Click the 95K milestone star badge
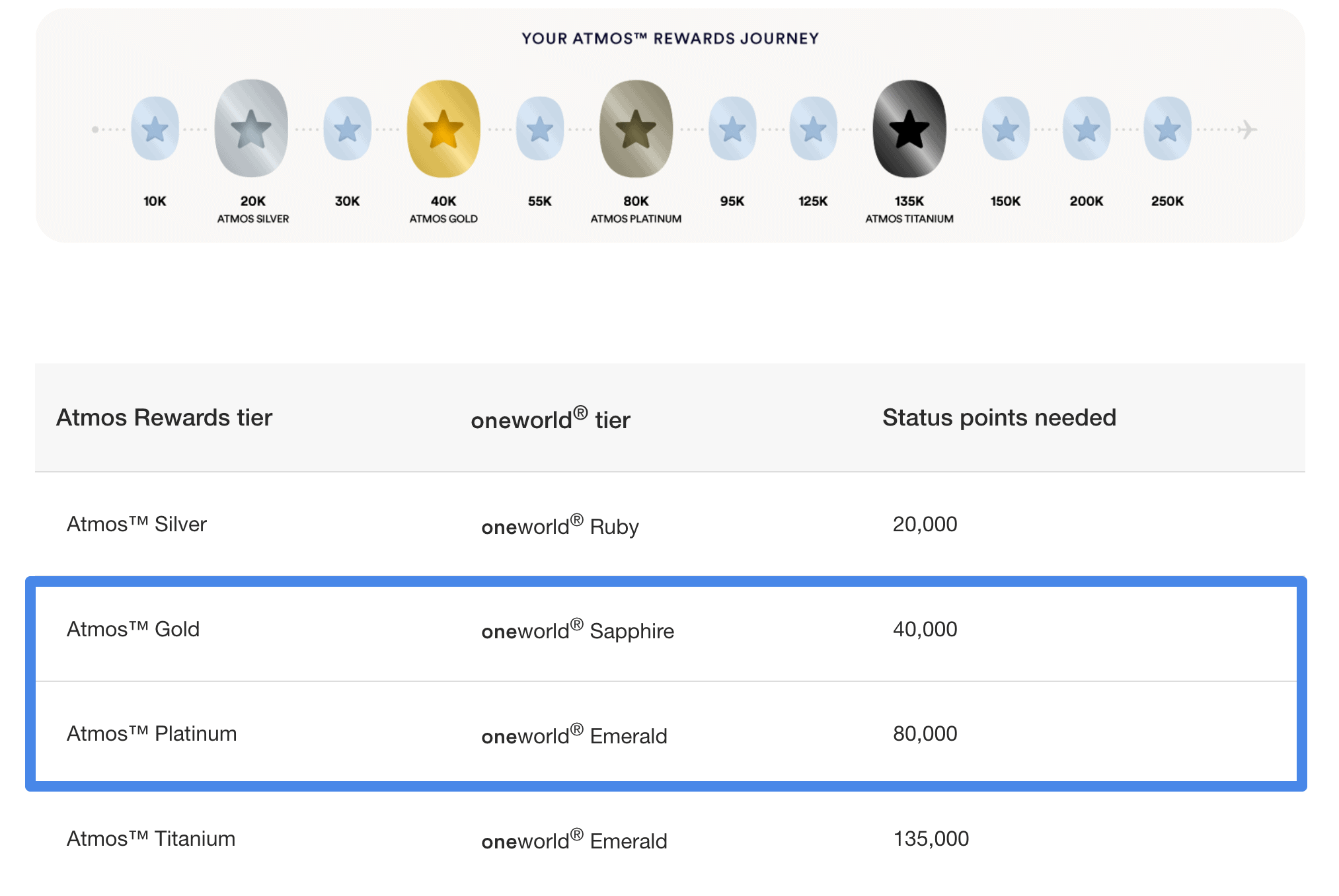Screen dimensions: 1339x896 (732, 129)
